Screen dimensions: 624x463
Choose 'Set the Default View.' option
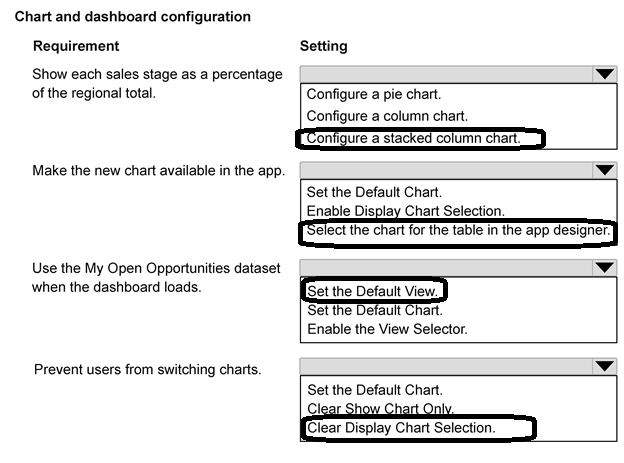[372, 291]
